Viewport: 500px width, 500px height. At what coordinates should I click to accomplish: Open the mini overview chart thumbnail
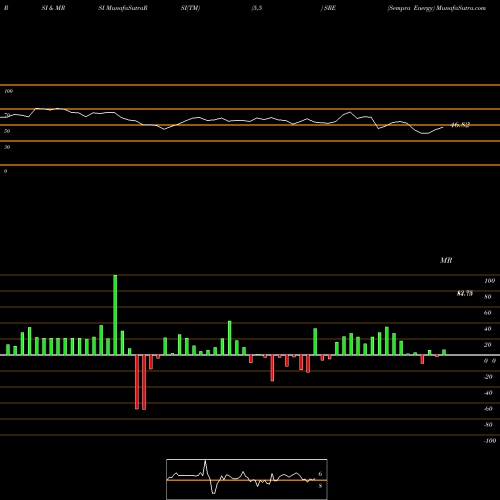(x=247, y=479)
